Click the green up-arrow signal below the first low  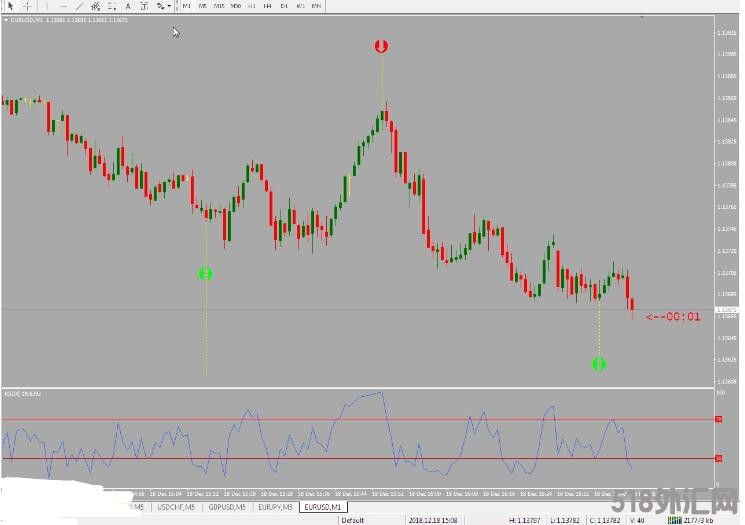(205, 274)
